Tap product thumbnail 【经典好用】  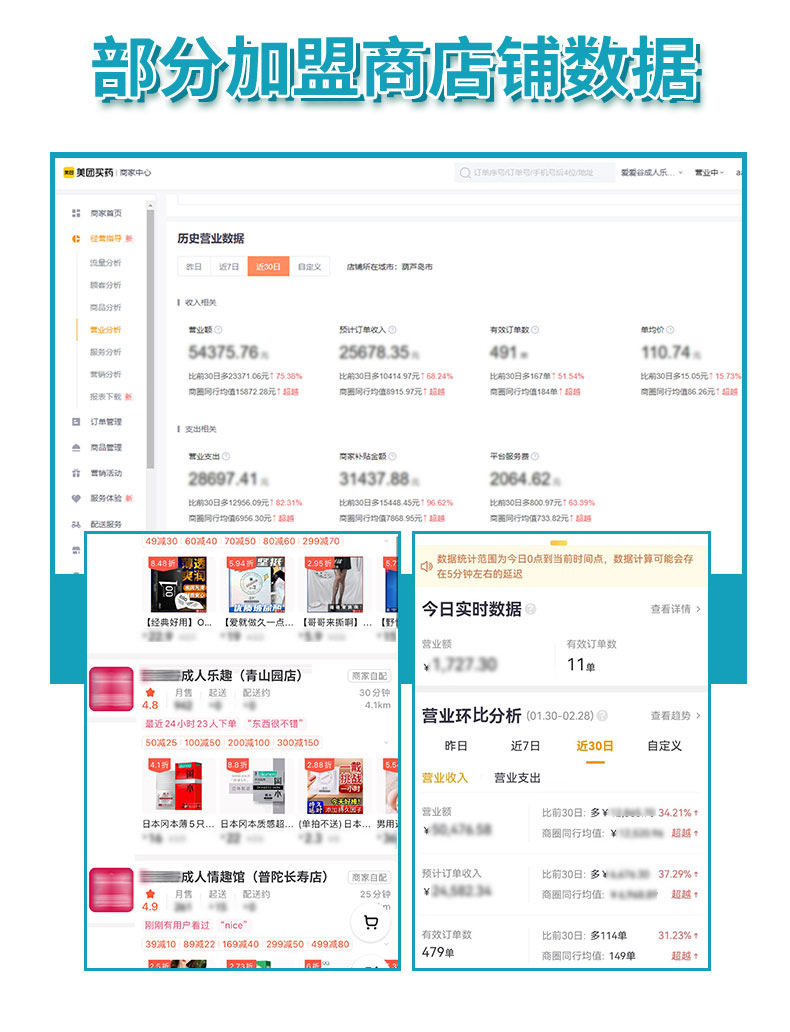tap(178, 584)
